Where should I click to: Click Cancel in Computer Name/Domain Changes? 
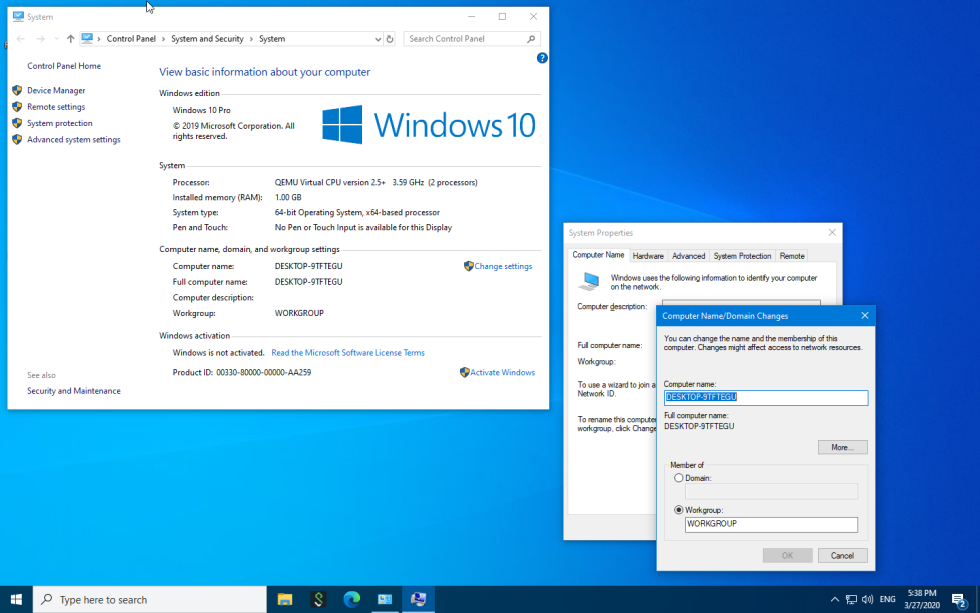(842, 555)
